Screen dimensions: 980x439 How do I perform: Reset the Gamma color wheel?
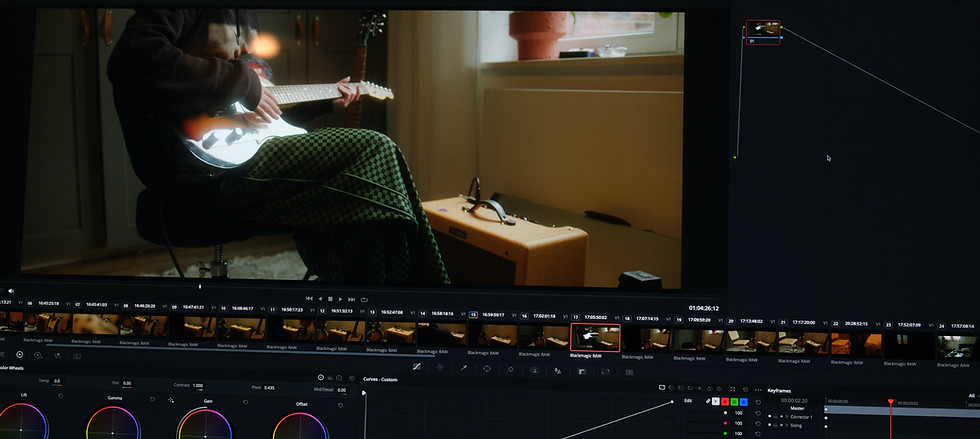tap(152, 399)
